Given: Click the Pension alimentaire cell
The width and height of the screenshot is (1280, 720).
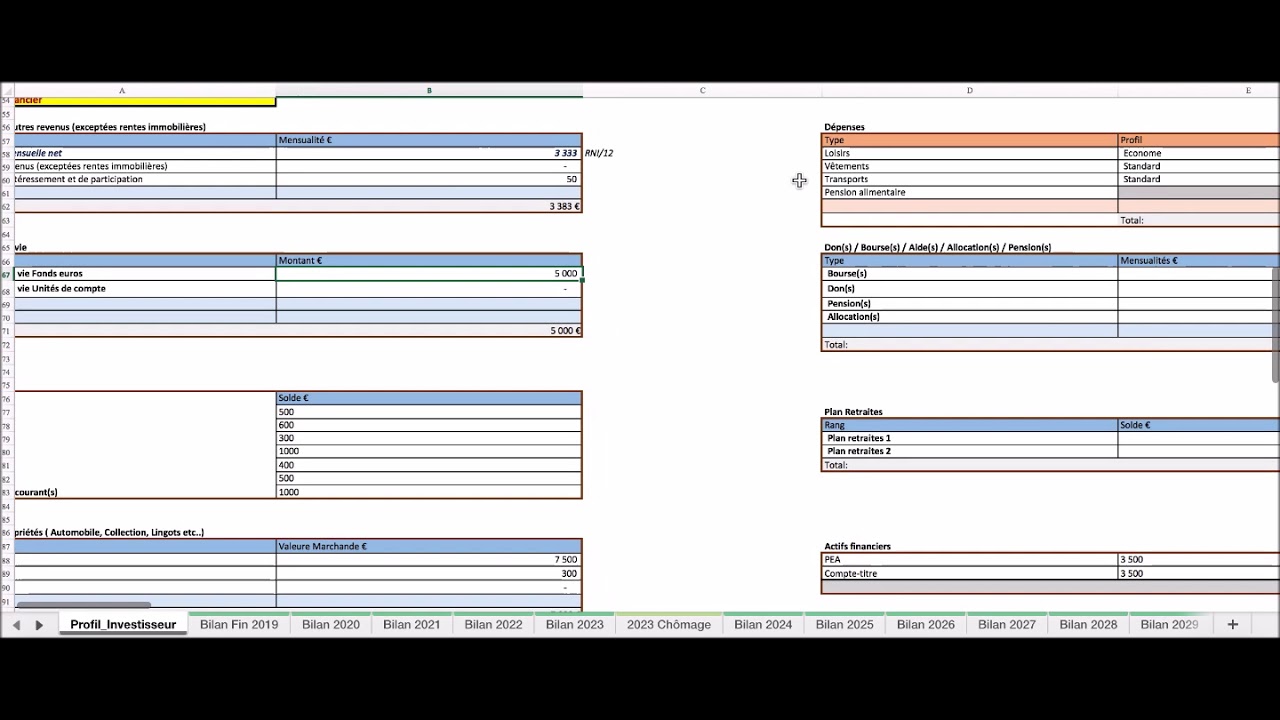Looking at the screenshot, I should pyautogui.click(x=969, y=192).
